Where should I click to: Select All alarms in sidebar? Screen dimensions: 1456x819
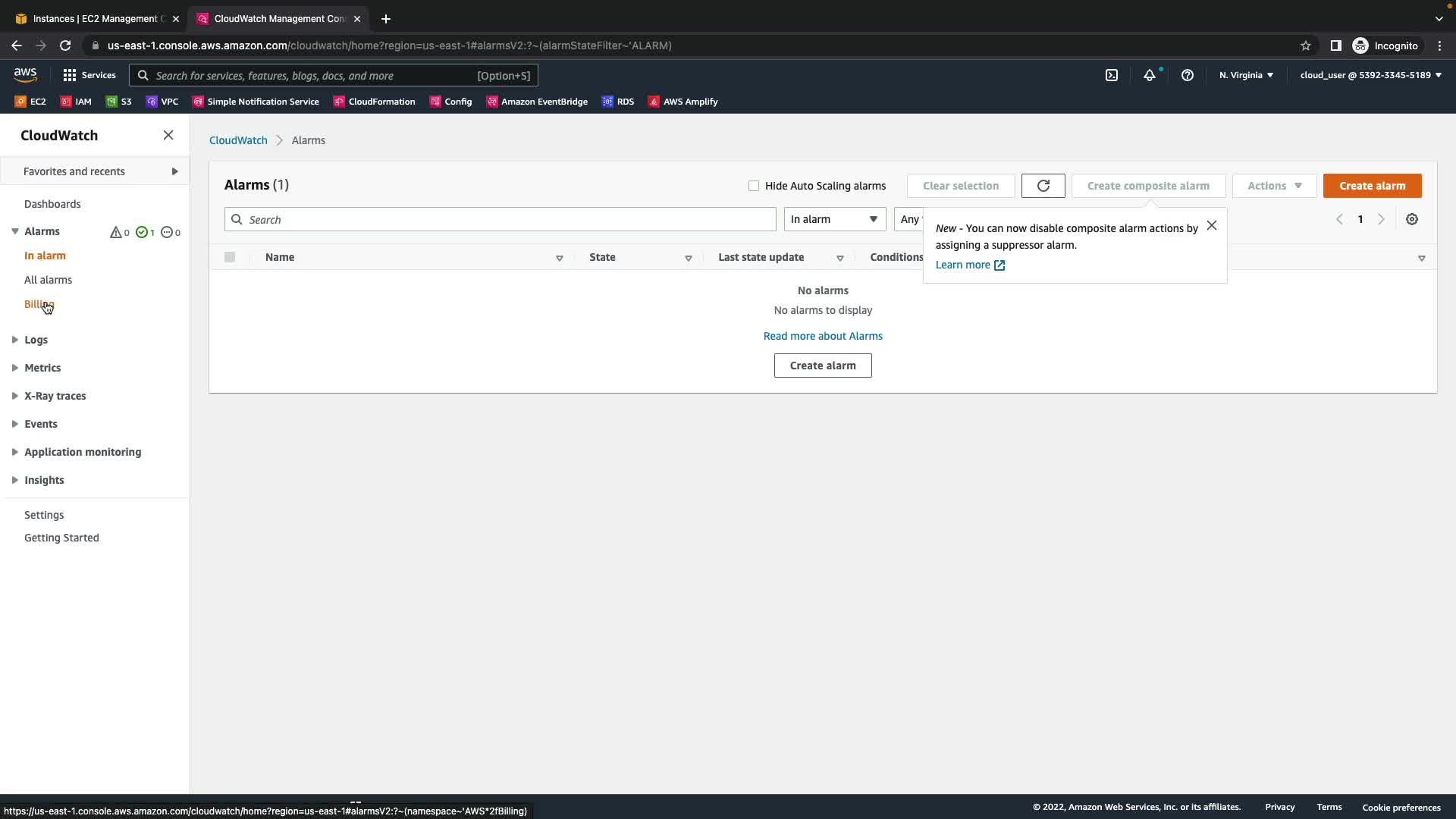[x=48, y=280]
